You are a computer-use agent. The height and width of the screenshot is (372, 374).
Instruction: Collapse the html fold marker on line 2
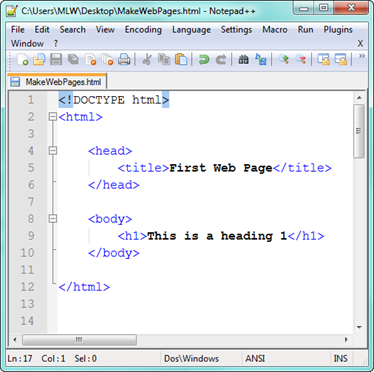(x=53, y=117)
